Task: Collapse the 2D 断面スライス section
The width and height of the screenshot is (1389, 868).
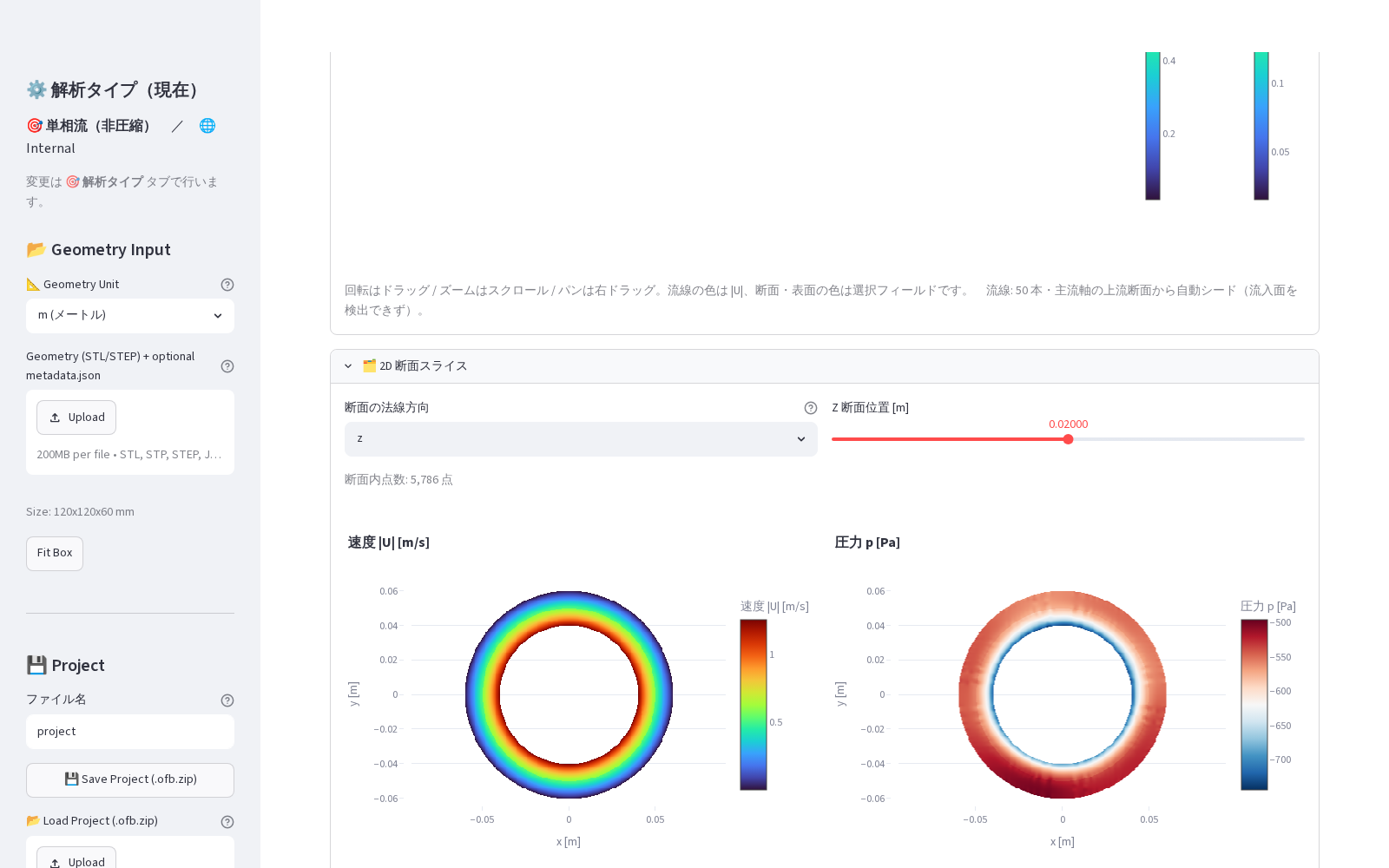Action: pyautogui.click(x=348, y=366)
